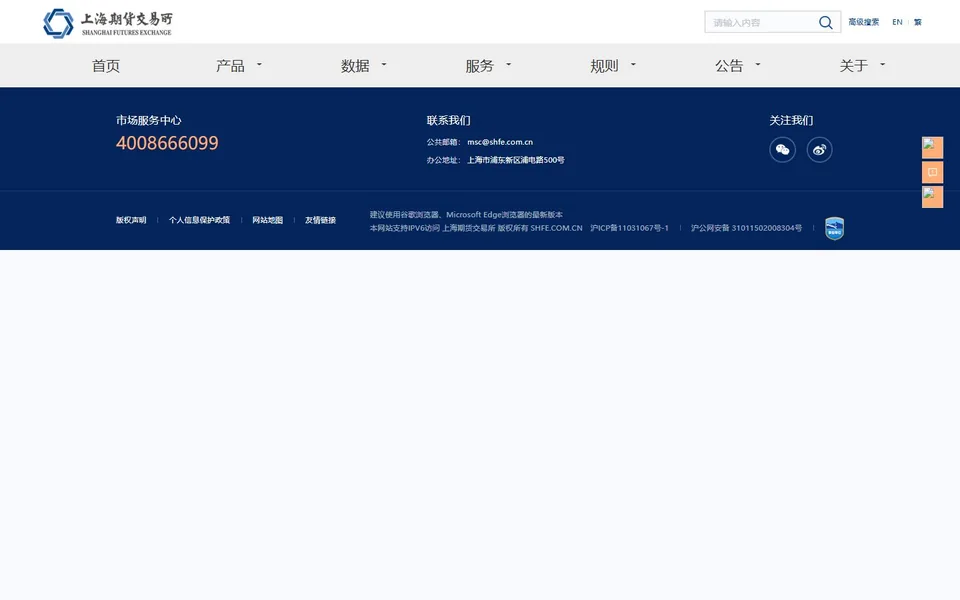Switch to traditional Chinese 繁
Screen dimensions: 960x600
click(918, 22)
